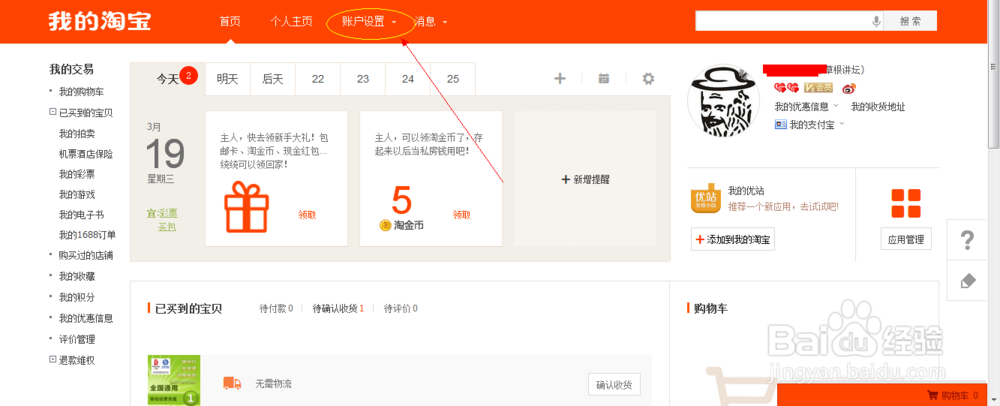Open 我的1688订单 in sidebar
The image size is (1000, 406).
click(x=87, y=235)
